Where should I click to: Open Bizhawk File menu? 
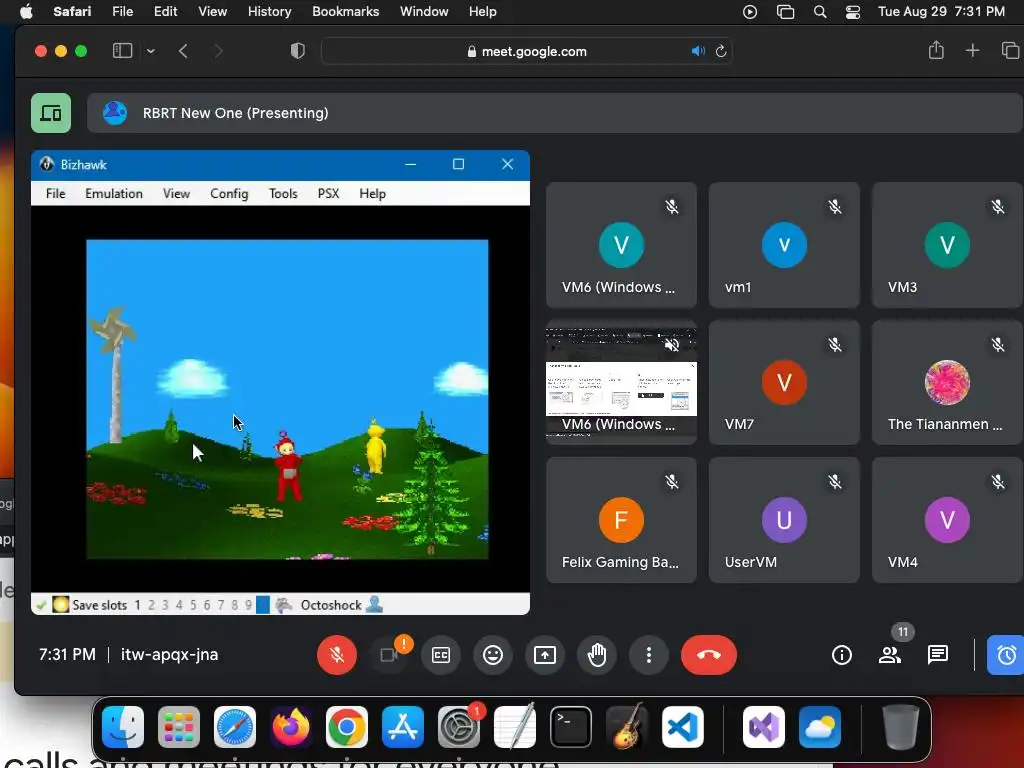point(56,193)
